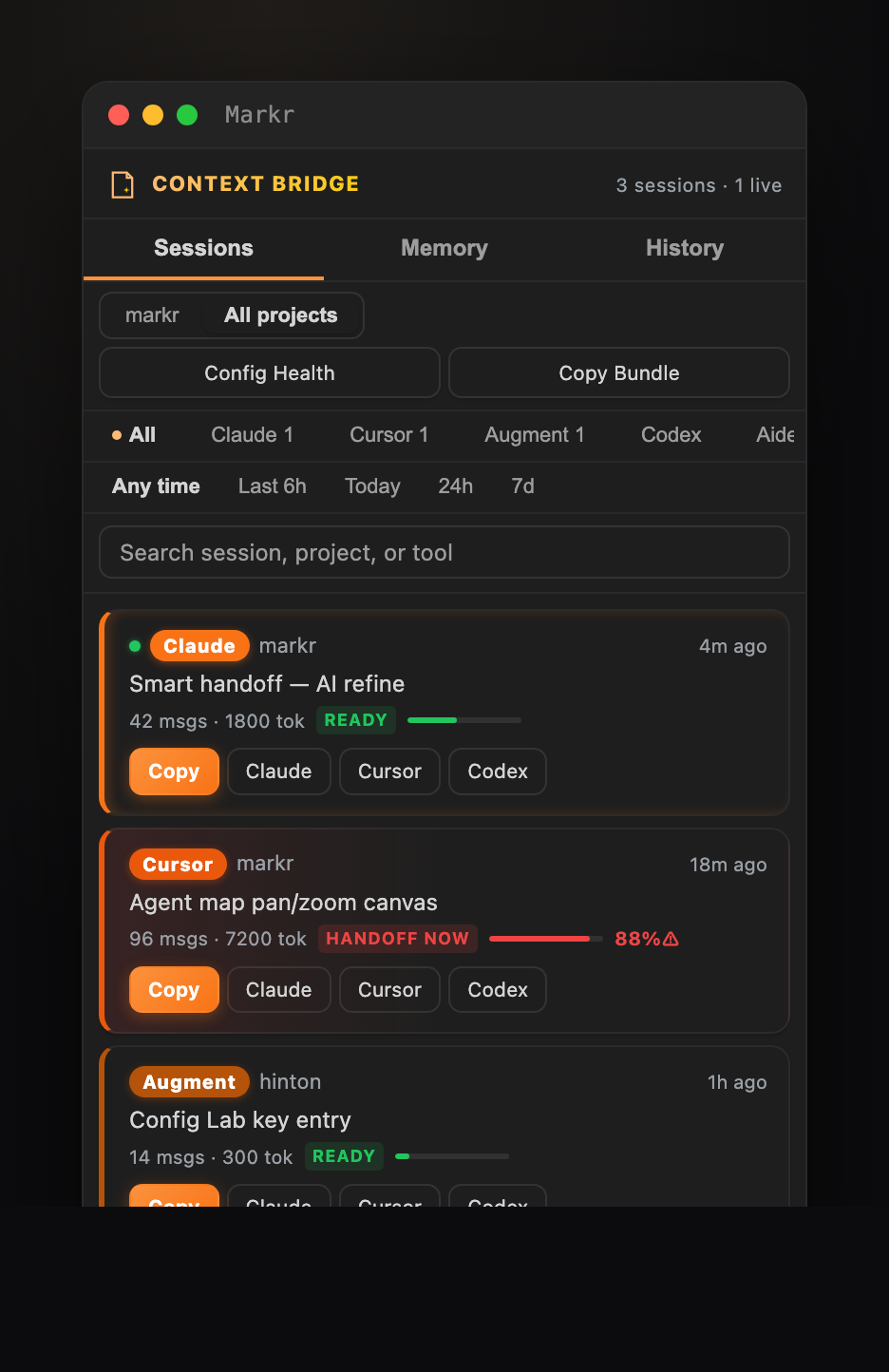
Task: Filter sessions by Claude 1
Action: [252, 435]
